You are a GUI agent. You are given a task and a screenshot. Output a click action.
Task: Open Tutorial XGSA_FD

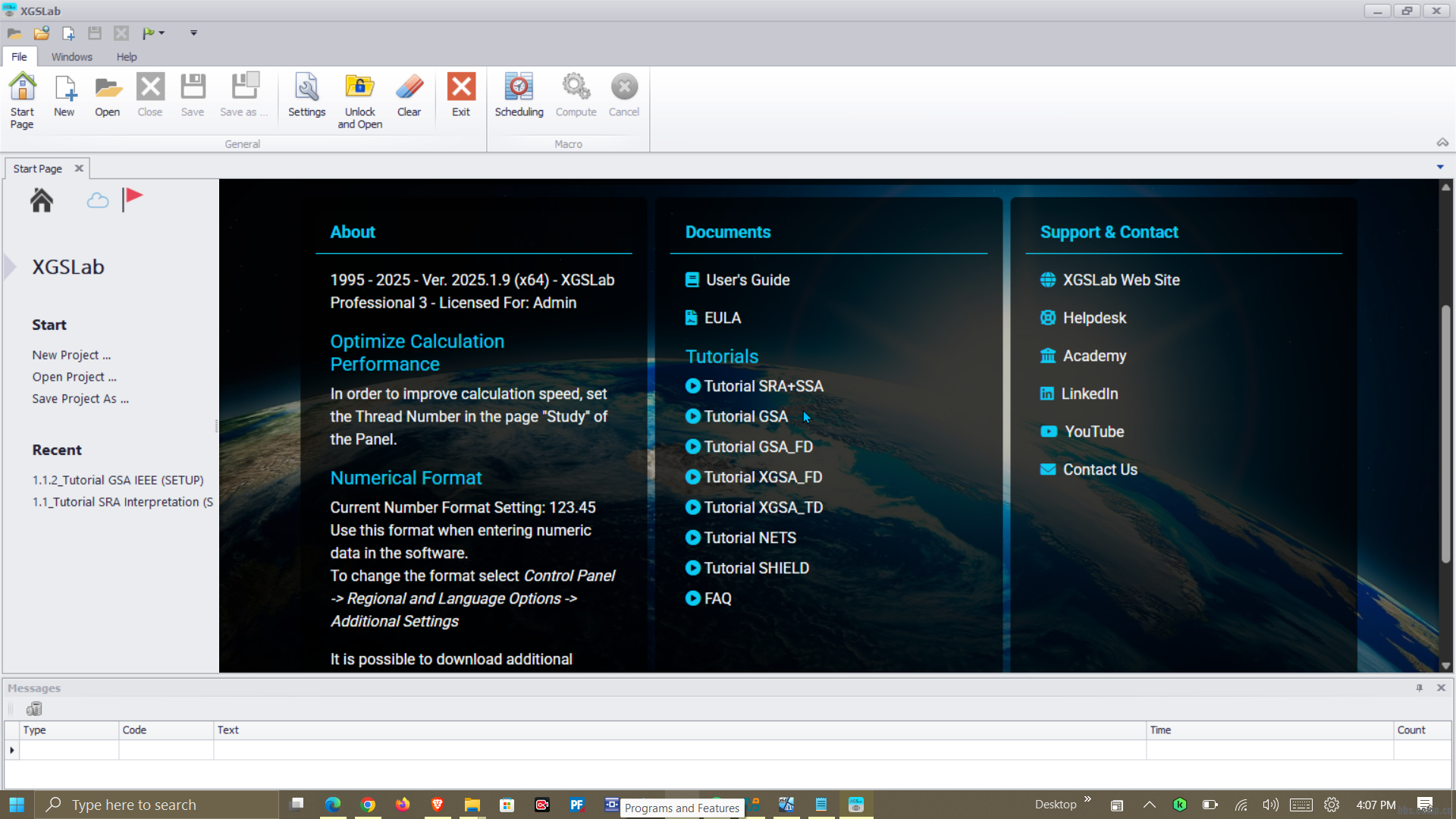[754, 477]
